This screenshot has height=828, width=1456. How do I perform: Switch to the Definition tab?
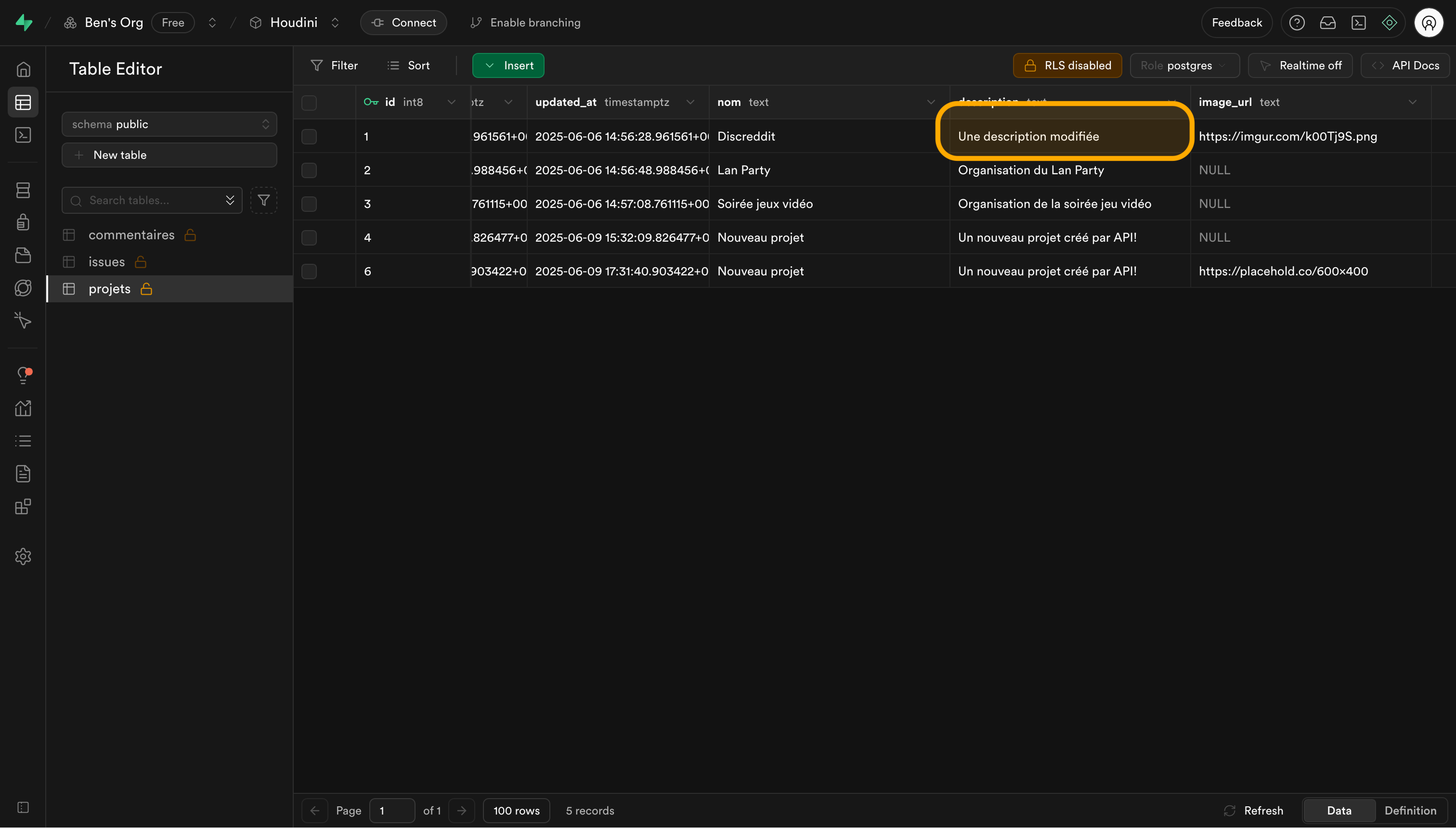1411,810
